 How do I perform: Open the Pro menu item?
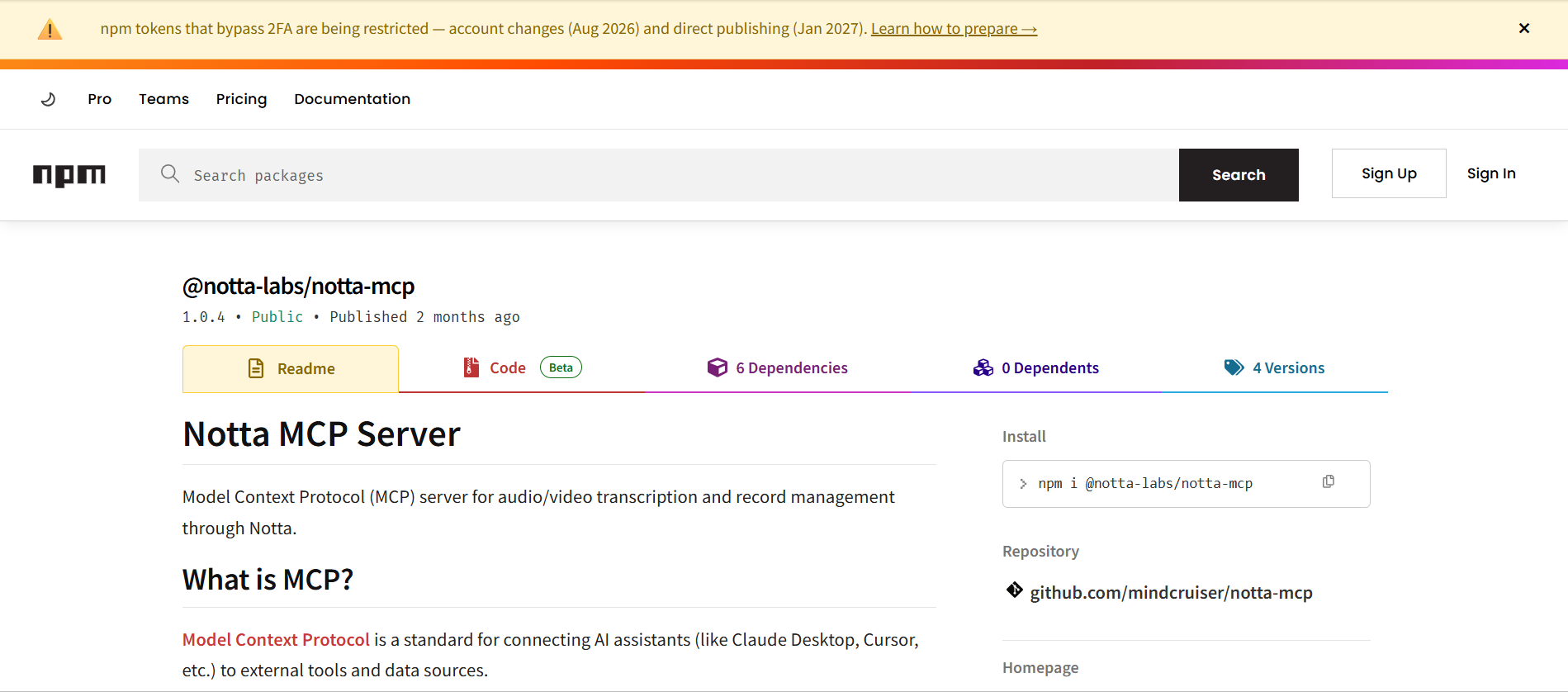coord(99,99)
